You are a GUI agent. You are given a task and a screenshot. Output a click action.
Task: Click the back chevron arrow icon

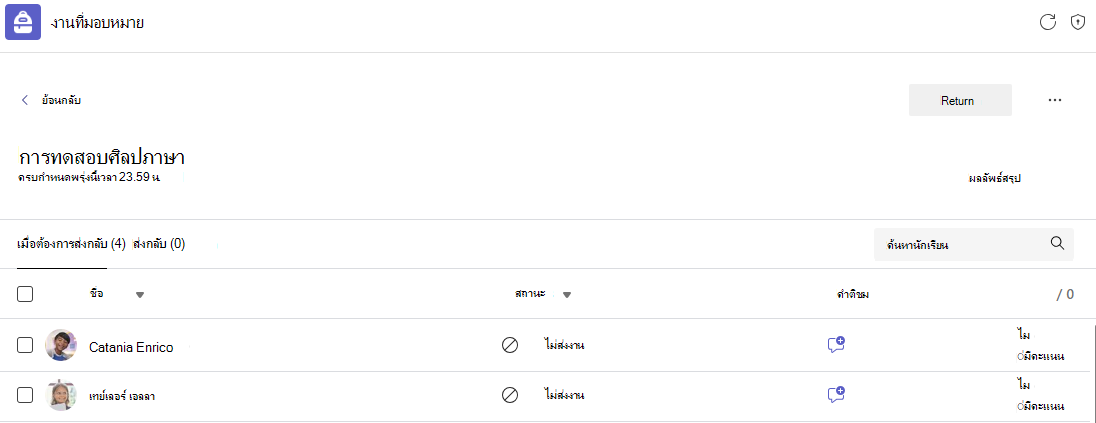point(25,100)
